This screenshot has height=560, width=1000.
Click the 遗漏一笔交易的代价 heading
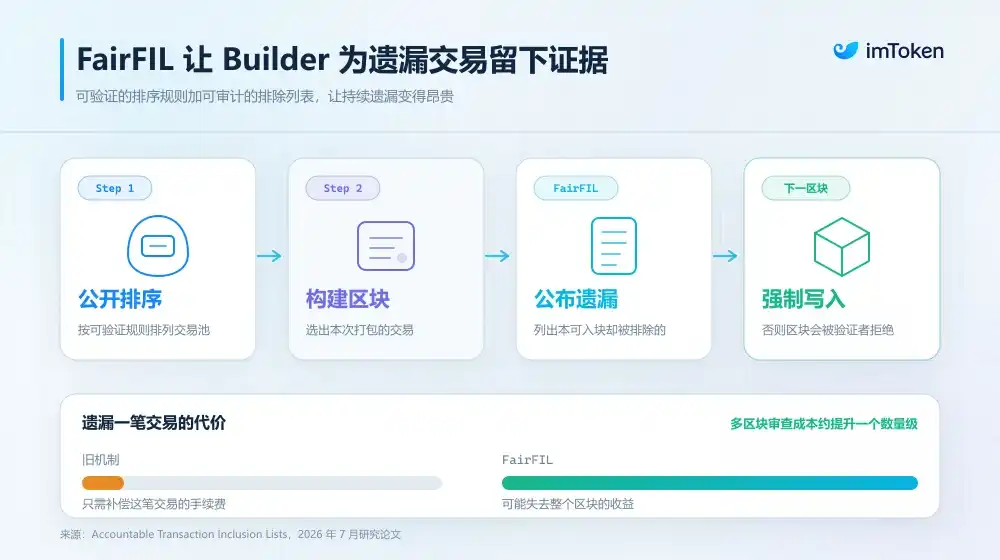click(x=154, y=423)
